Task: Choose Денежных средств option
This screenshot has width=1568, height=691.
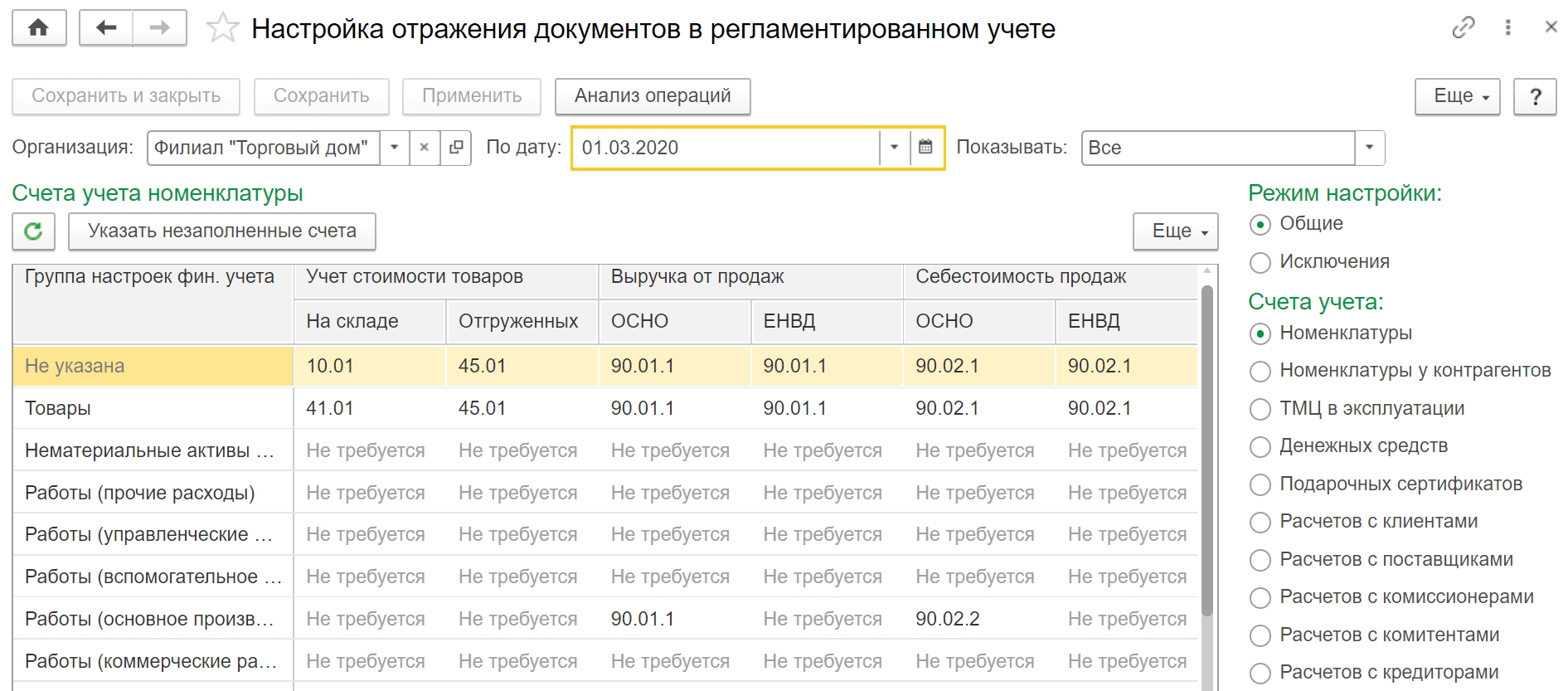Action: (1348, 446)
